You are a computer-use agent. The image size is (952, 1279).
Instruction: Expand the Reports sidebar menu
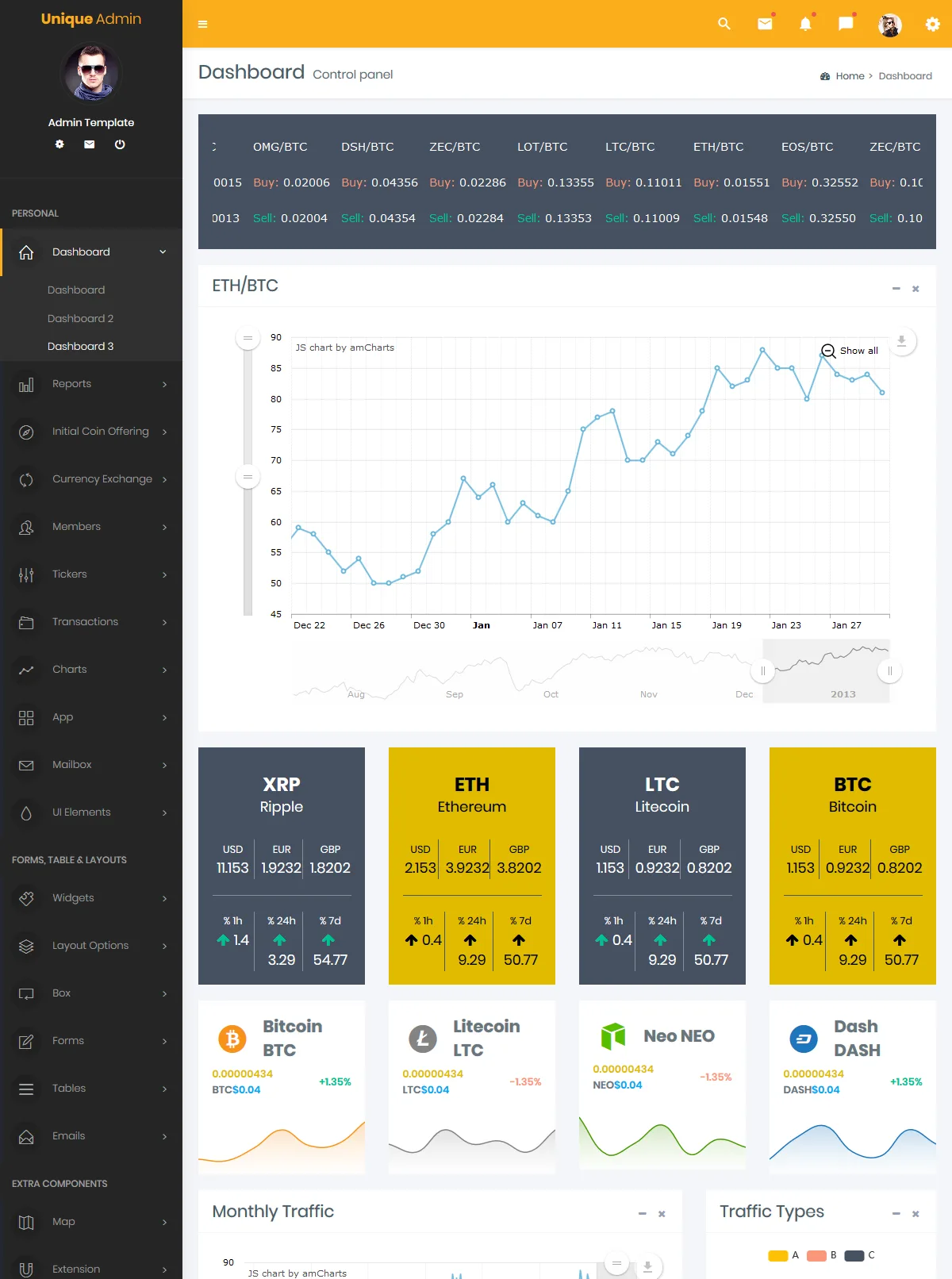pyautogui.click(x=164, y=385)
